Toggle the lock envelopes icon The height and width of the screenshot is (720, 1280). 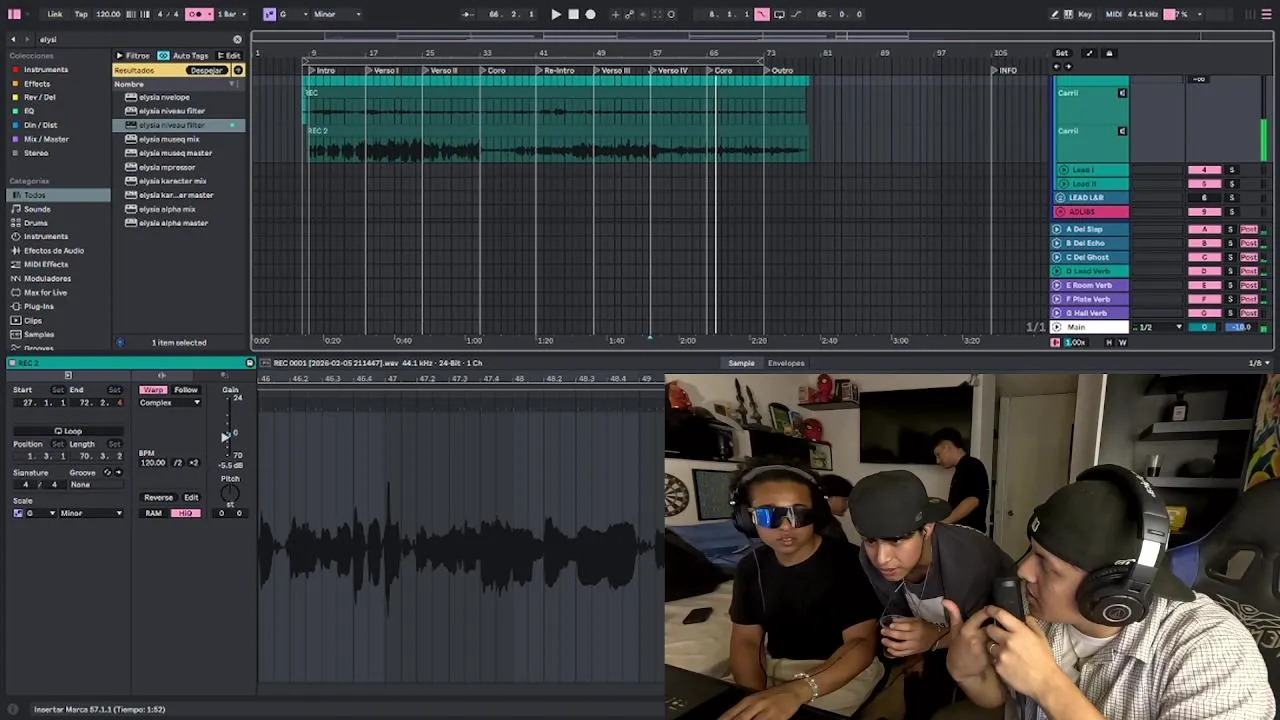click(x=1108, y=53)
